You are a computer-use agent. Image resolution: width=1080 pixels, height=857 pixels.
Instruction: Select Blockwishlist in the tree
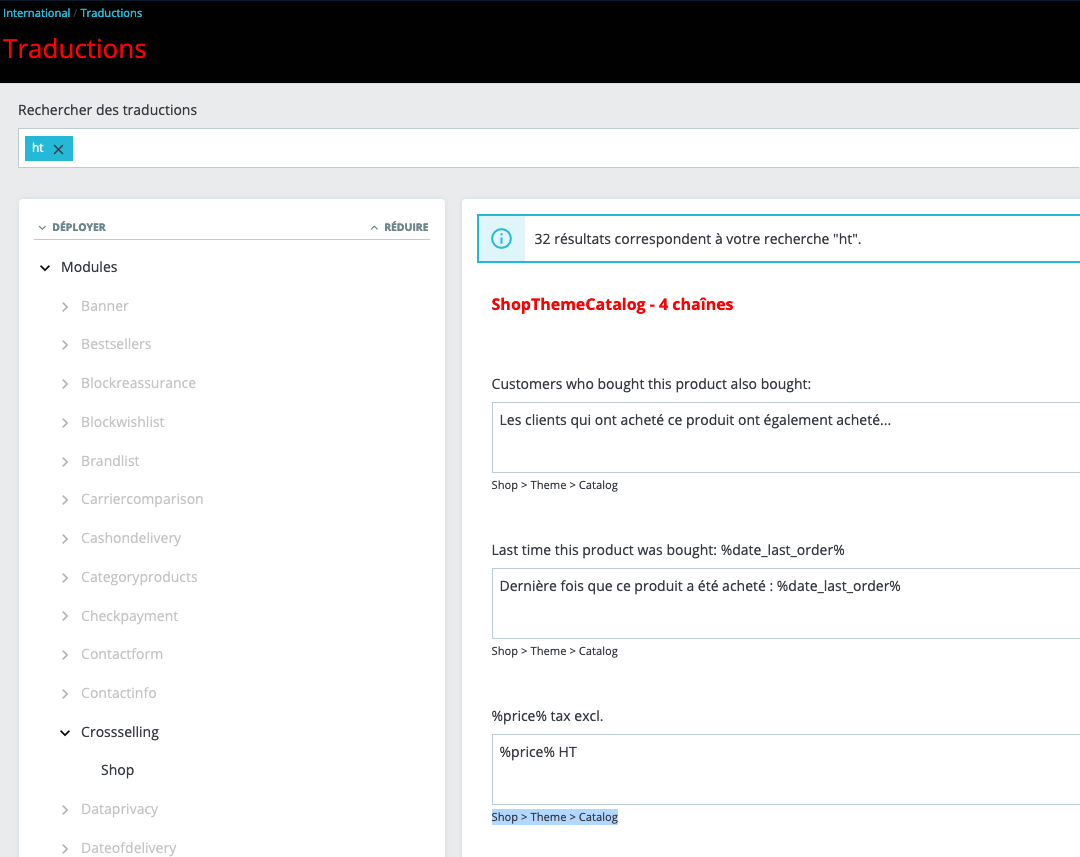point(123,422)
